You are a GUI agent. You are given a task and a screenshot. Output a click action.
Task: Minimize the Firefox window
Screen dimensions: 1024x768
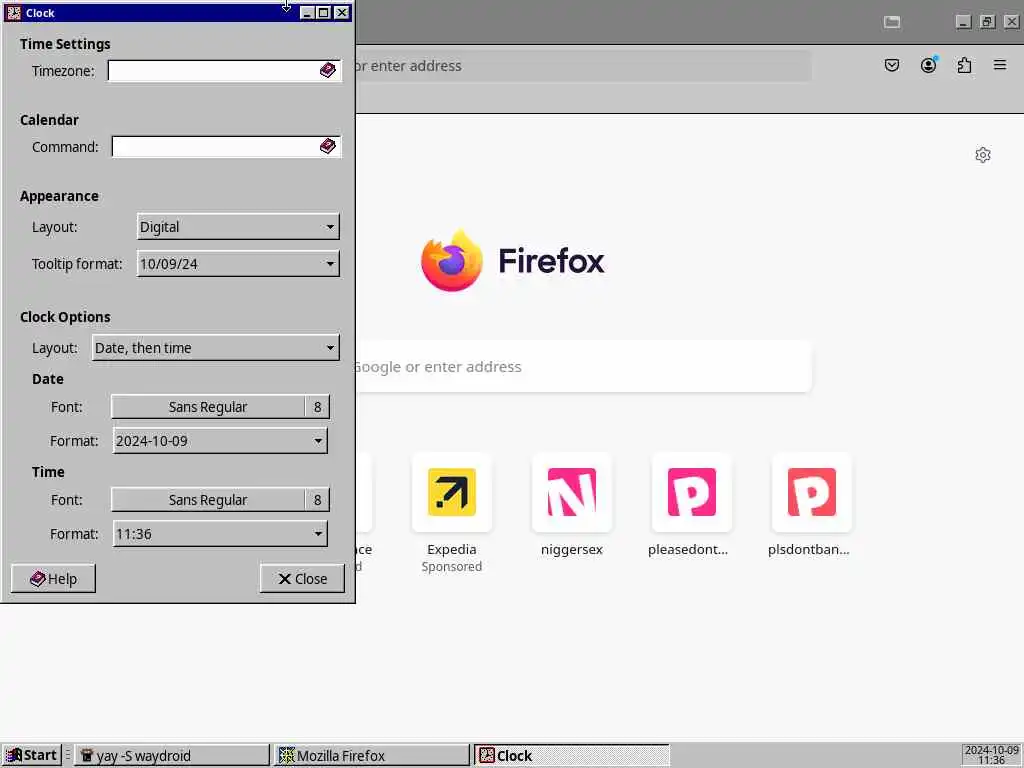[x=963, y=22]
